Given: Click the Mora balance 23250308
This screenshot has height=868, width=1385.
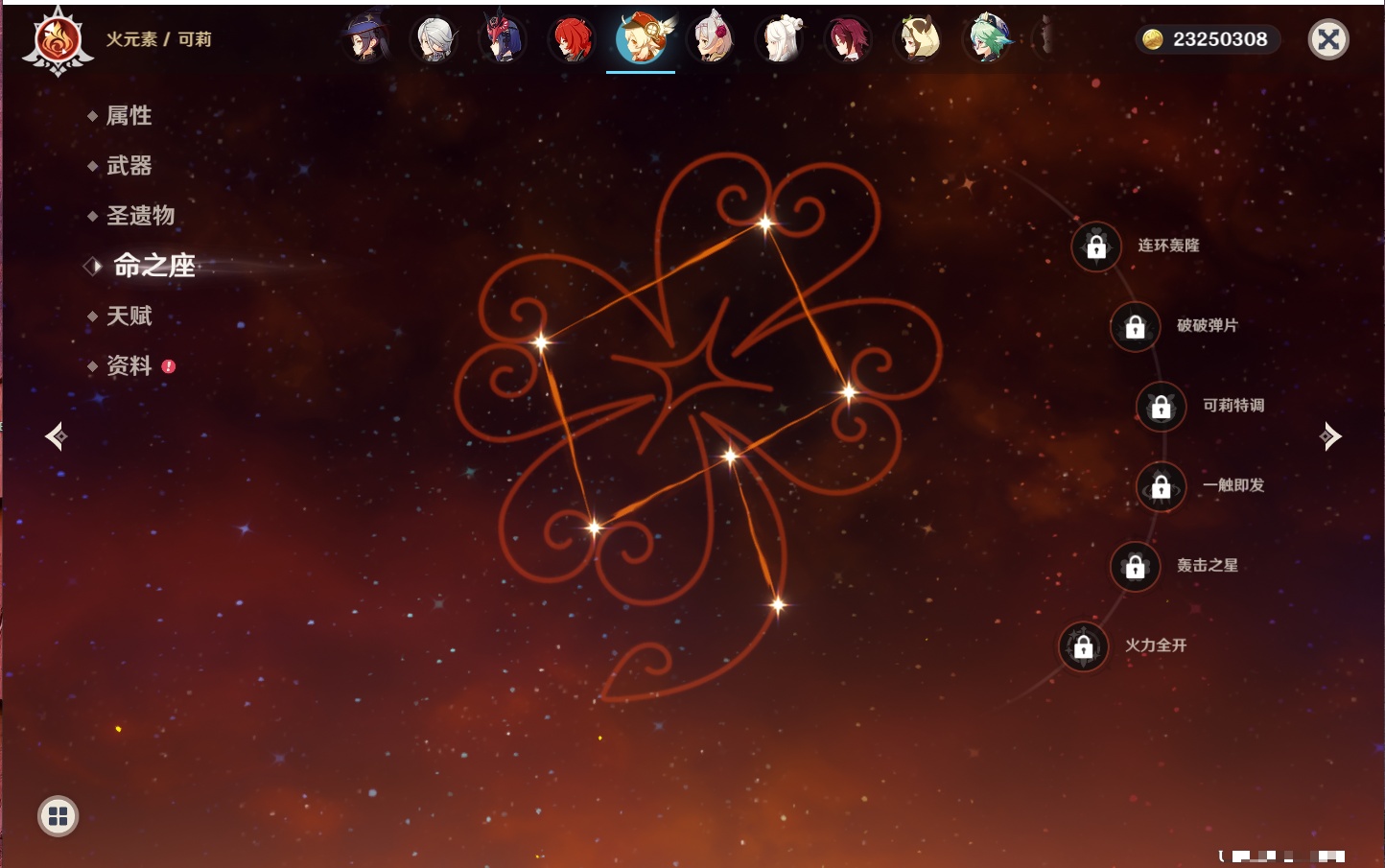Looking at the screenshot, I should pyautogui.click(x=1220, y=39).
